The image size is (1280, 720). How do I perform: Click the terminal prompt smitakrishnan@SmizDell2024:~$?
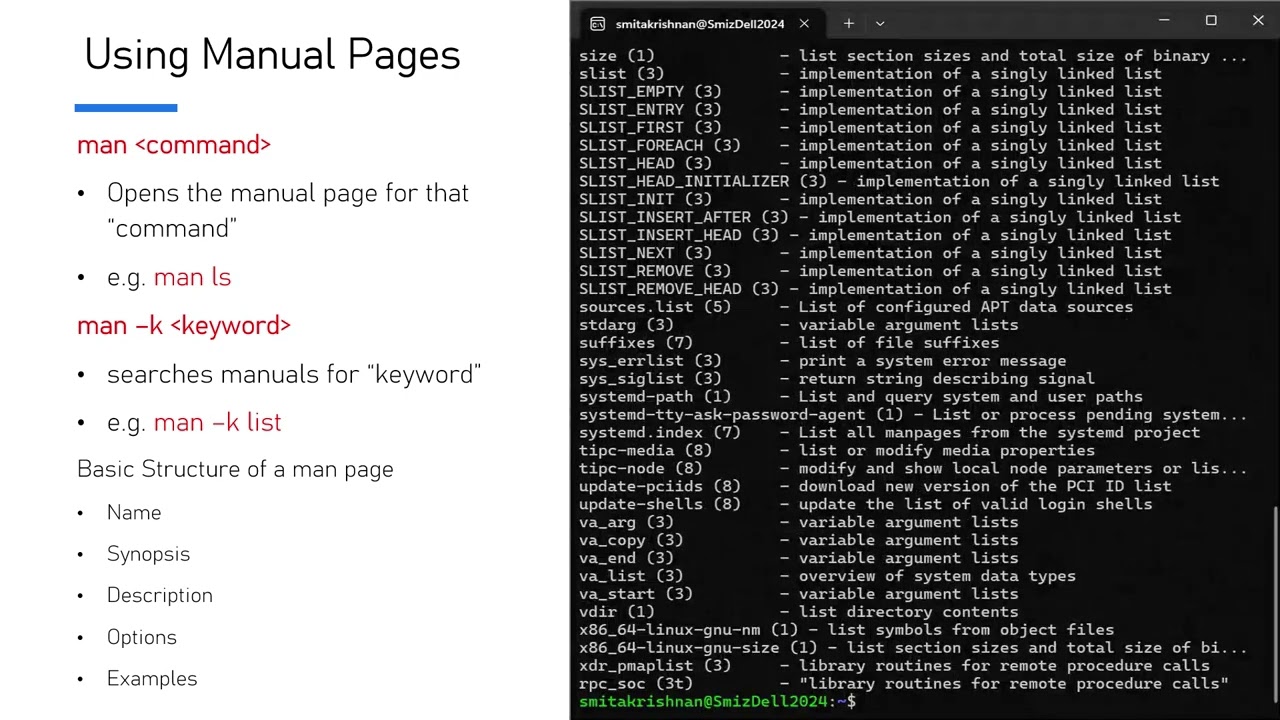pos(717,701)
